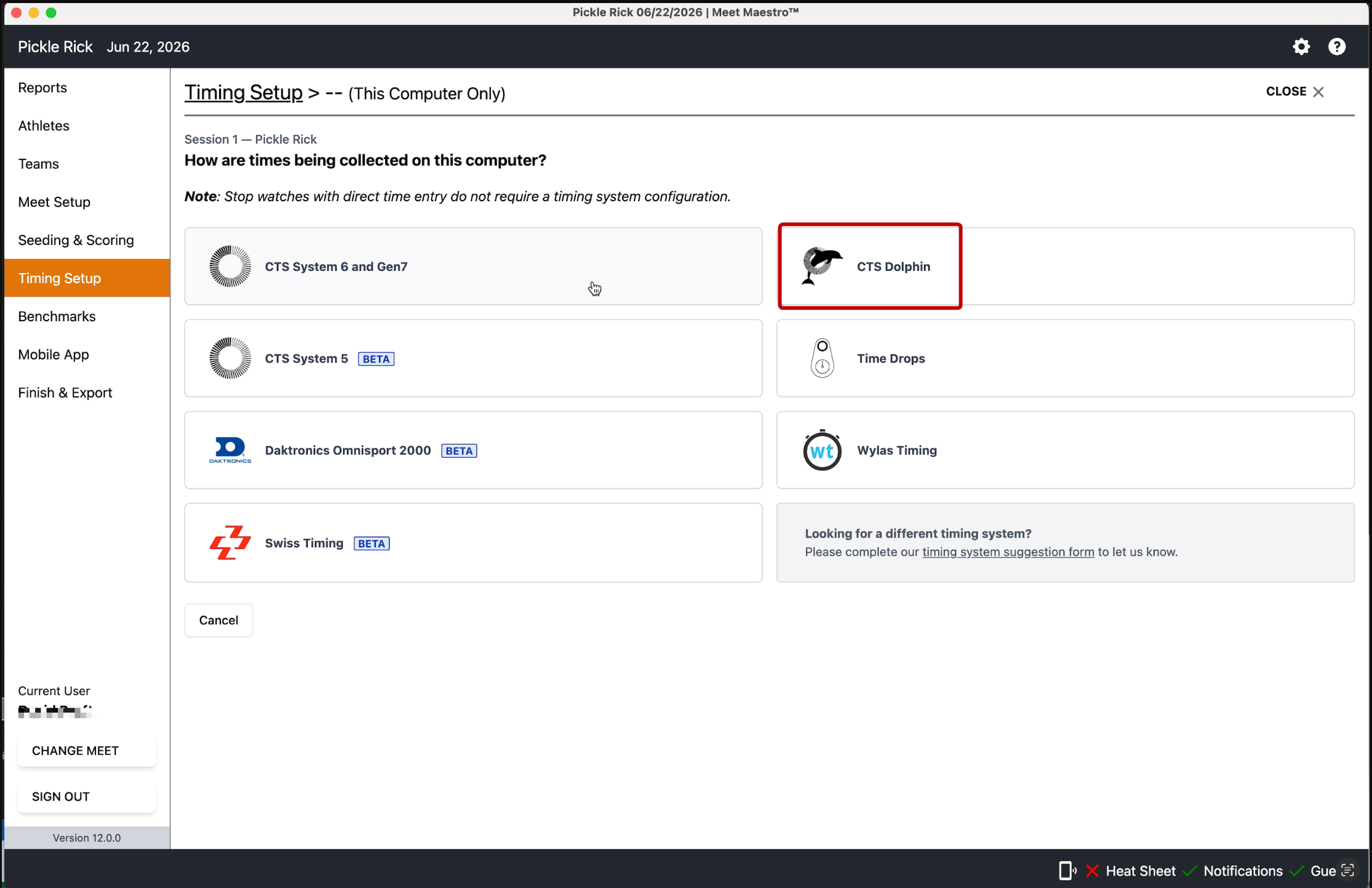This screenshot has width=1372, height=888.
Task: Click the Time Drops device icon
Action: pos(822,358)
